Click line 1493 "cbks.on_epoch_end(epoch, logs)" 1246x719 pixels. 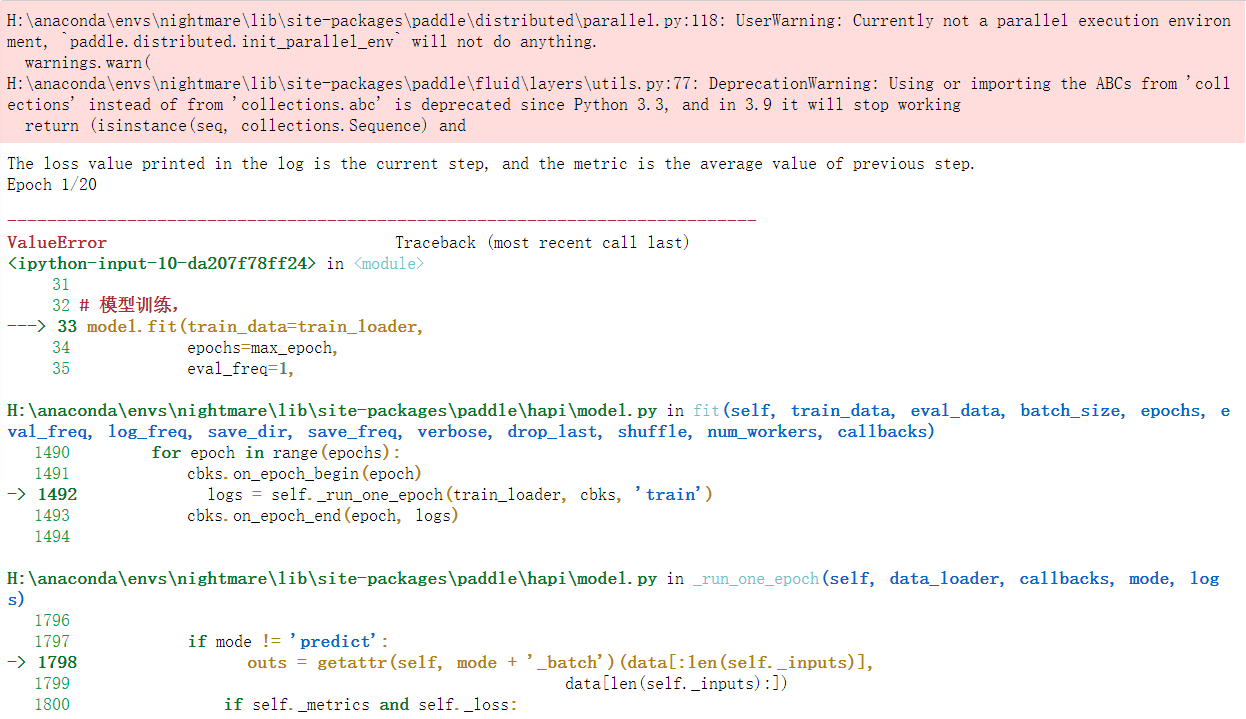click(246, 516)
